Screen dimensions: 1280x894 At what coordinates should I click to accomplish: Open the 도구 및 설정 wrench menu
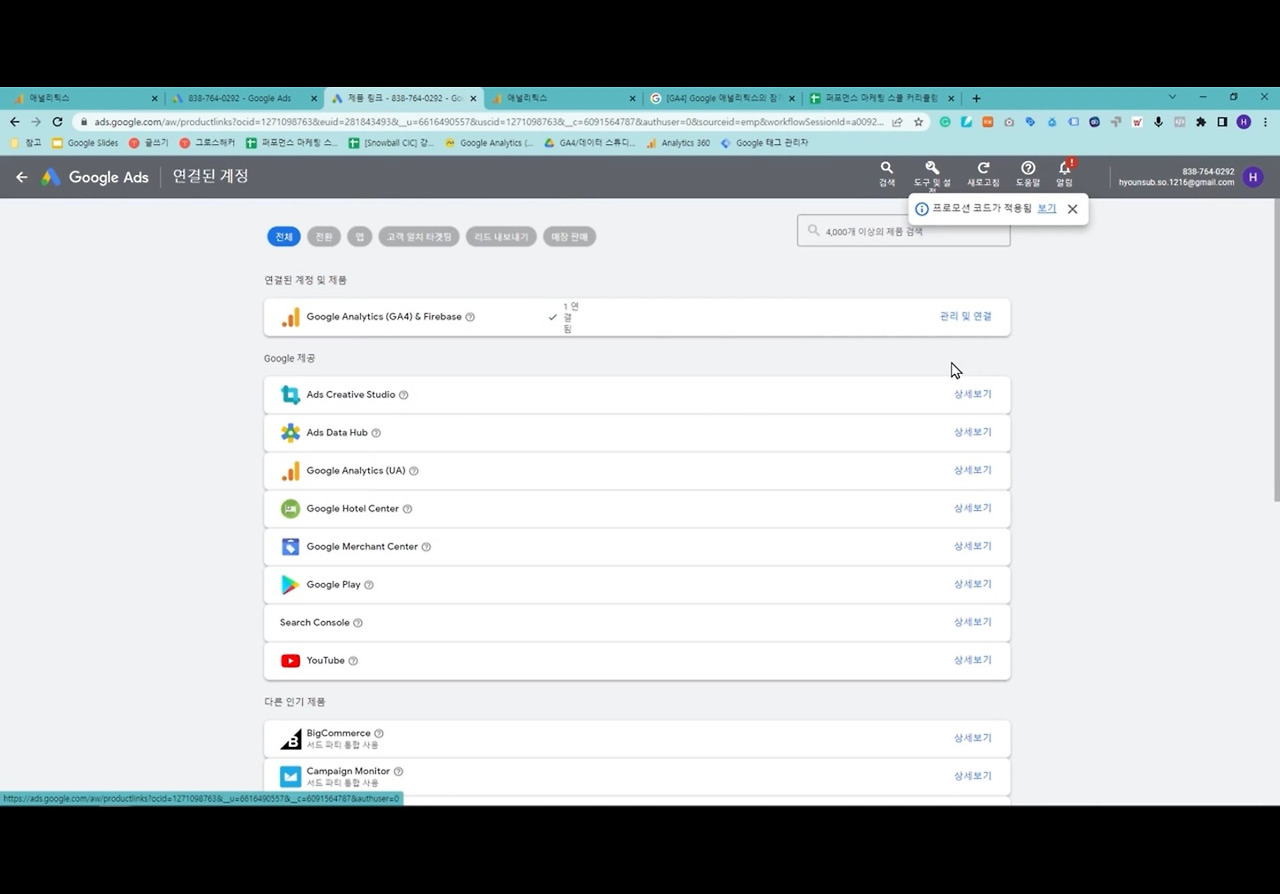tap(932, 174)
